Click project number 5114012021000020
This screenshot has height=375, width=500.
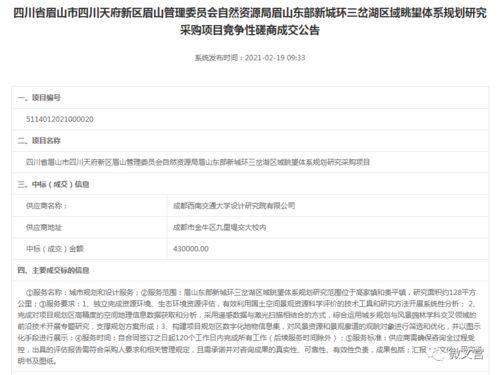(x=60, y=119)
